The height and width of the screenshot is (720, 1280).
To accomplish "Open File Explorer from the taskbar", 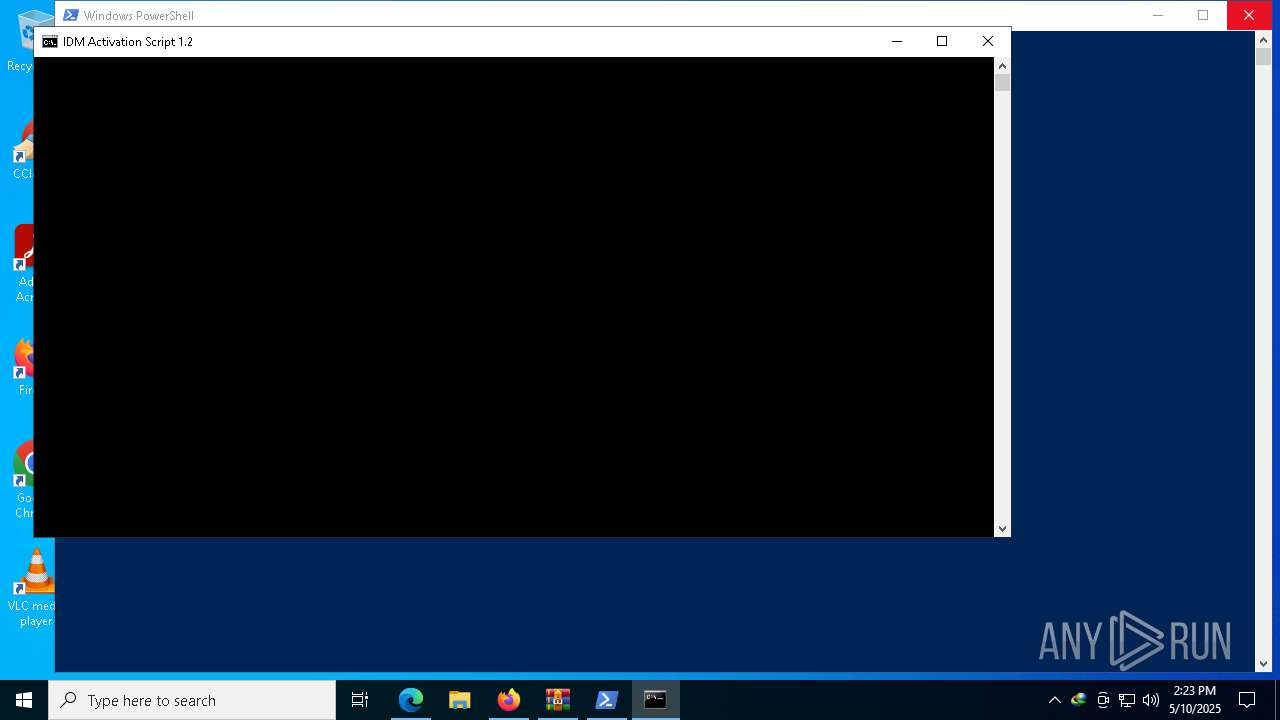I will pyautogui.click(x=459, y=700).
